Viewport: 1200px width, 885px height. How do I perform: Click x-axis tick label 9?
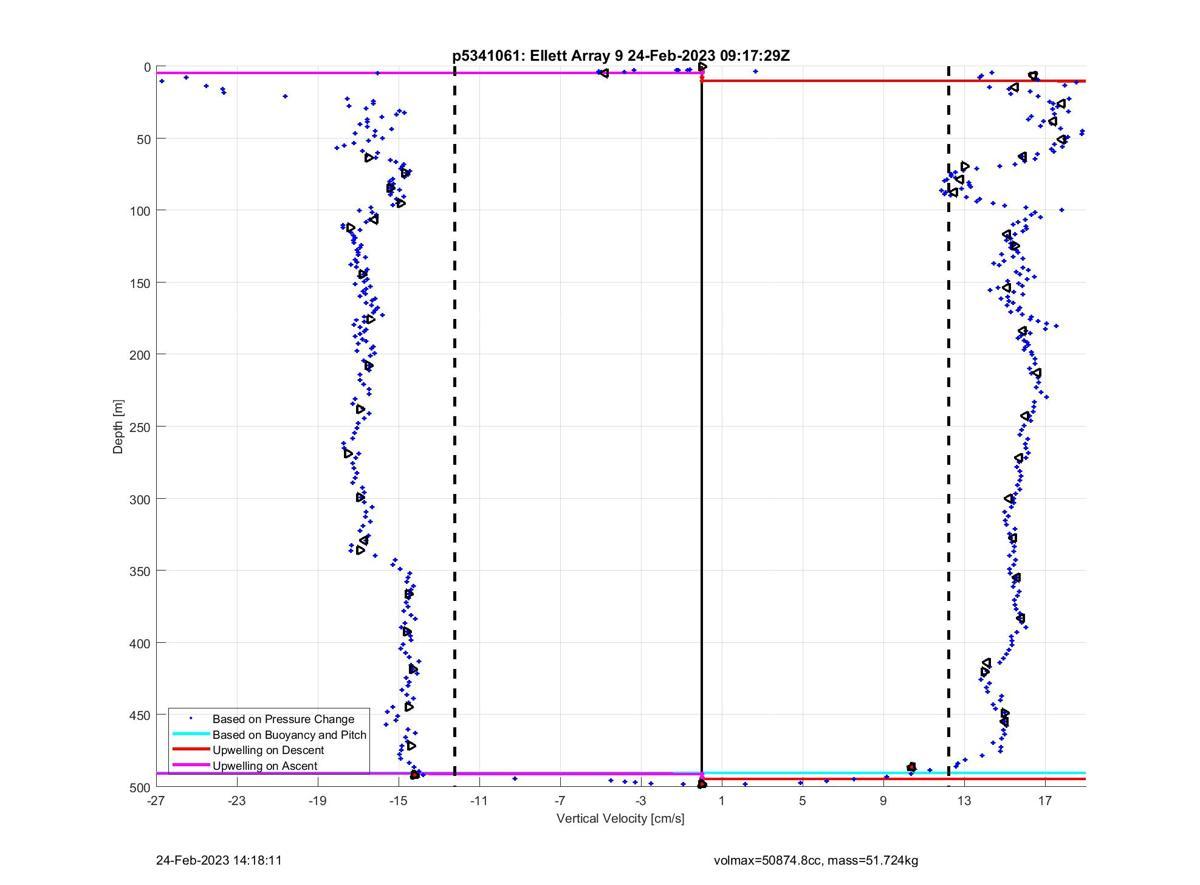pyautogui.click(x=883, y=800)
